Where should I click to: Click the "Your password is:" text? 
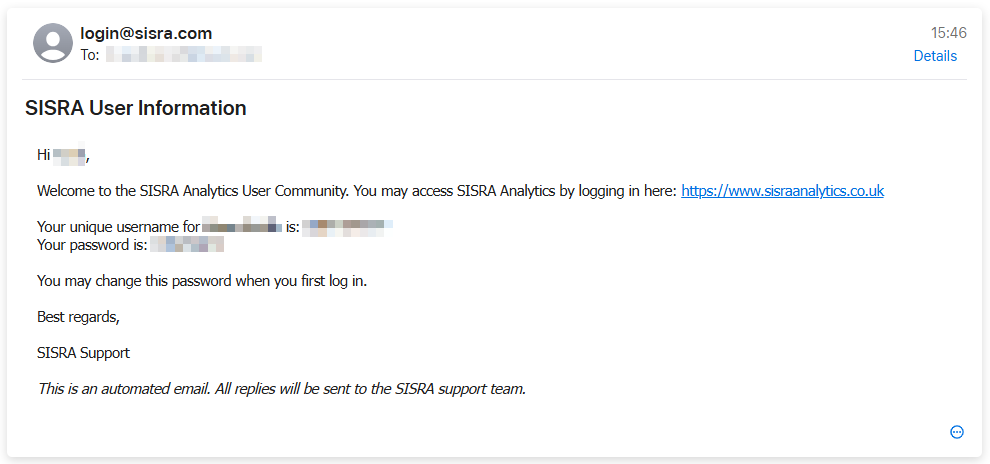tap(92, 244)
